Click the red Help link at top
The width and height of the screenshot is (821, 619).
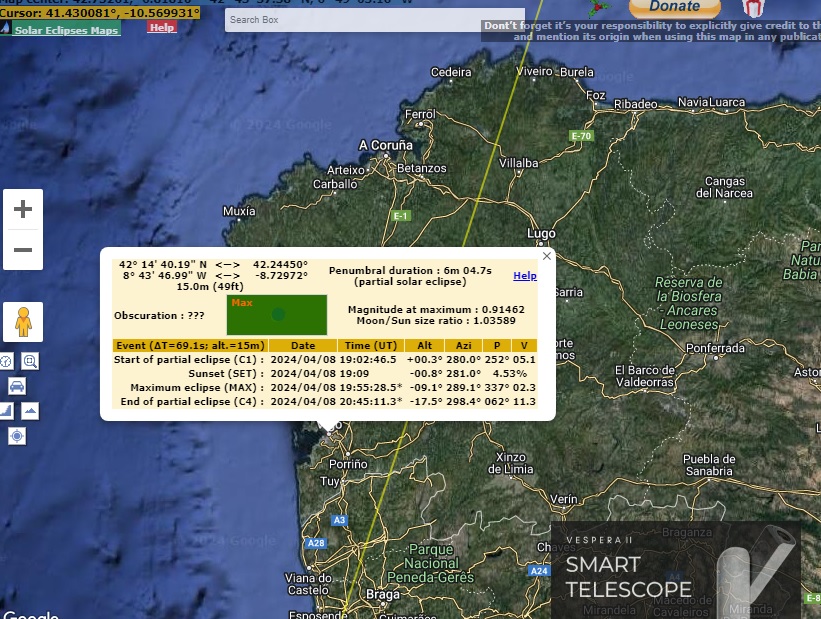(162, 27)
